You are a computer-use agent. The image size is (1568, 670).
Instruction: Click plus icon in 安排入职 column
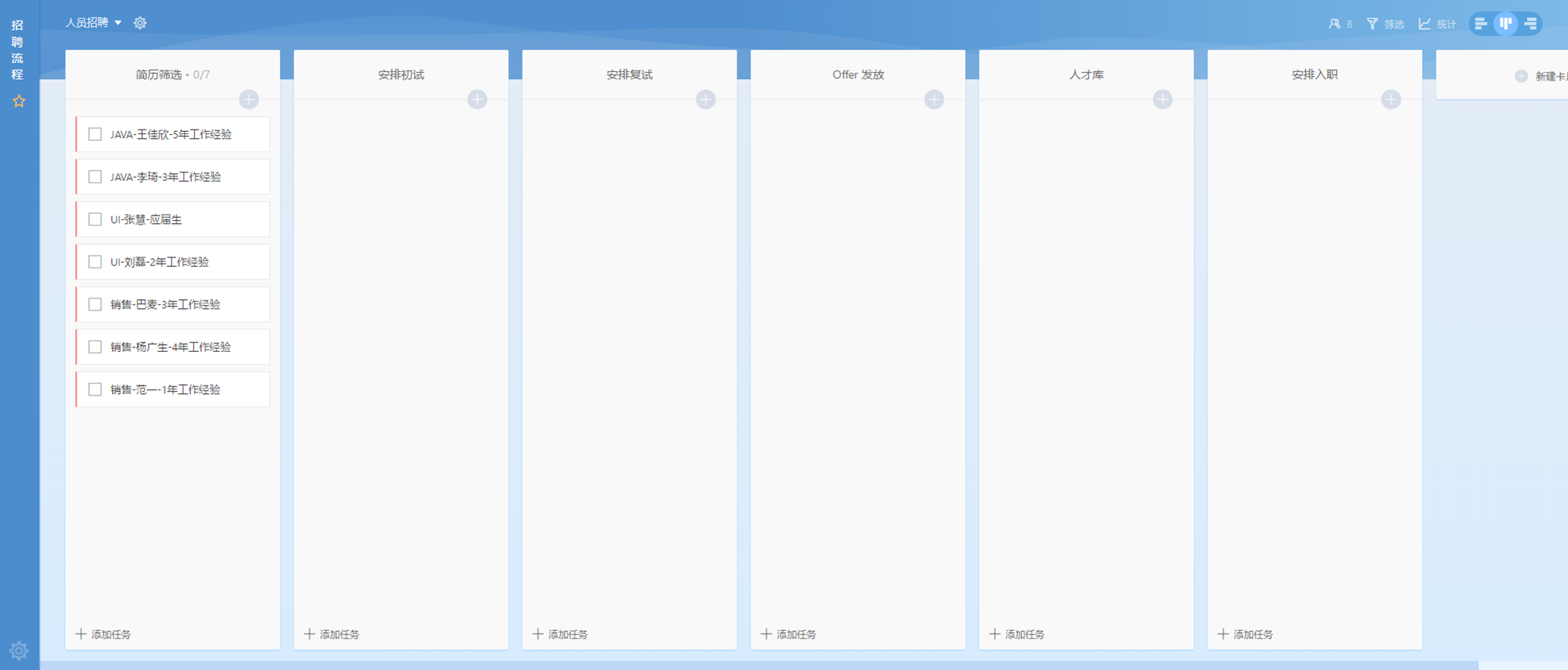[x=1391, y=100]
